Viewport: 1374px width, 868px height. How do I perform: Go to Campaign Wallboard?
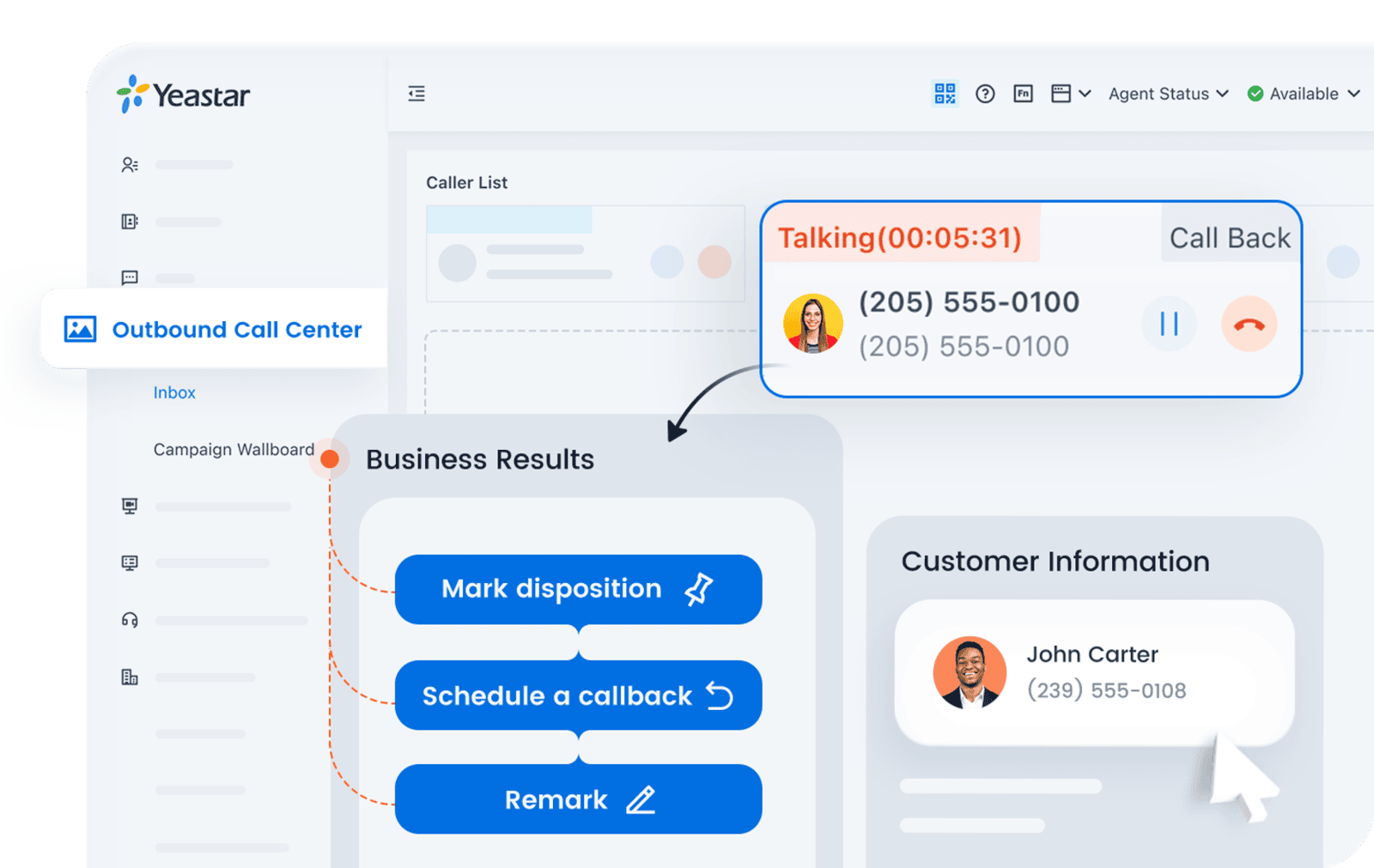(x=234, y=449)
